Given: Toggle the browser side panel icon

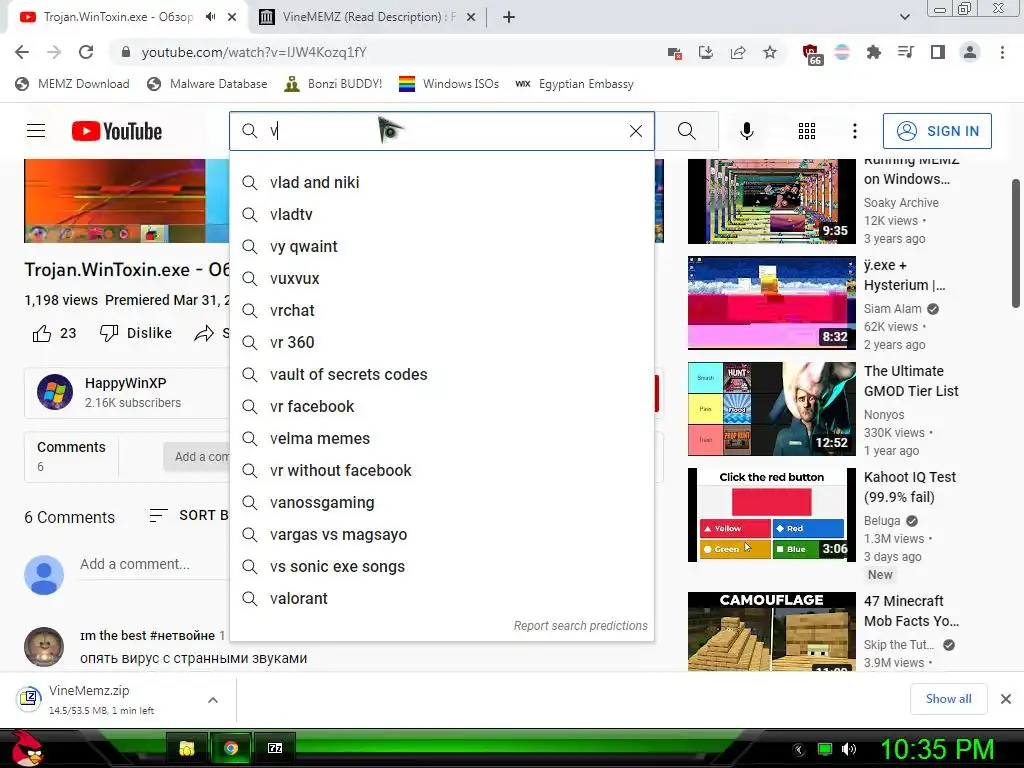Looking at the screenshot, I should click(938, 52).
